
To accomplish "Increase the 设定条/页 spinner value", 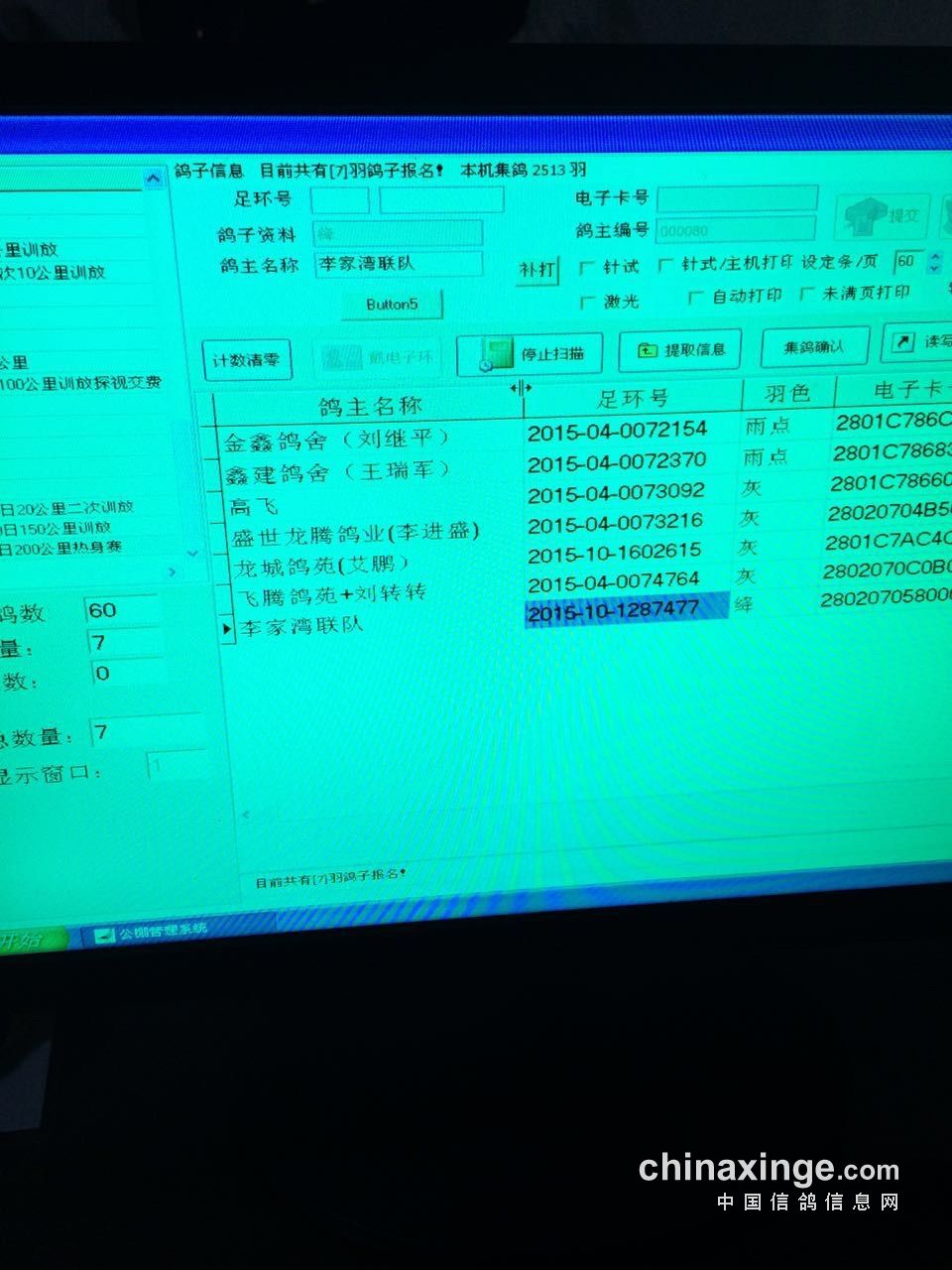I will 934,257.
